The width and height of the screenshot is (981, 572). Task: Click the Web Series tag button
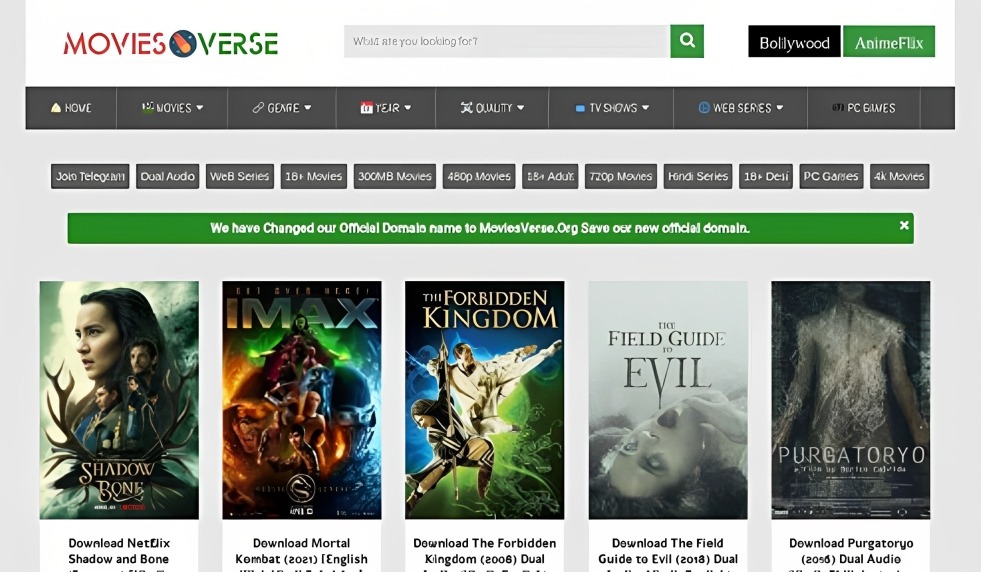[240, 176]
